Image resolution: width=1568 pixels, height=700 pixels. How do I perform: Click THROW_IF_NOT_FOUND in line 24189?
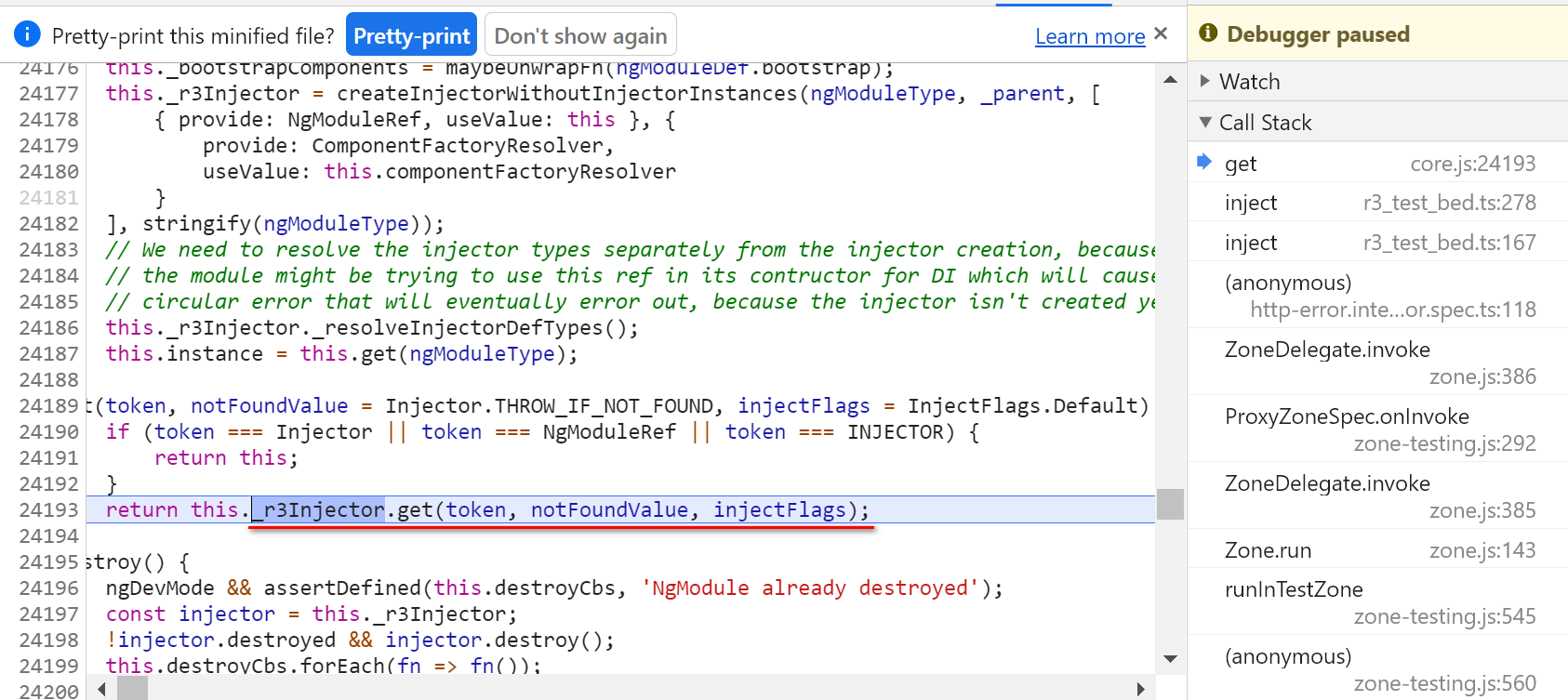pyautogui.click(x=604, y=405)
